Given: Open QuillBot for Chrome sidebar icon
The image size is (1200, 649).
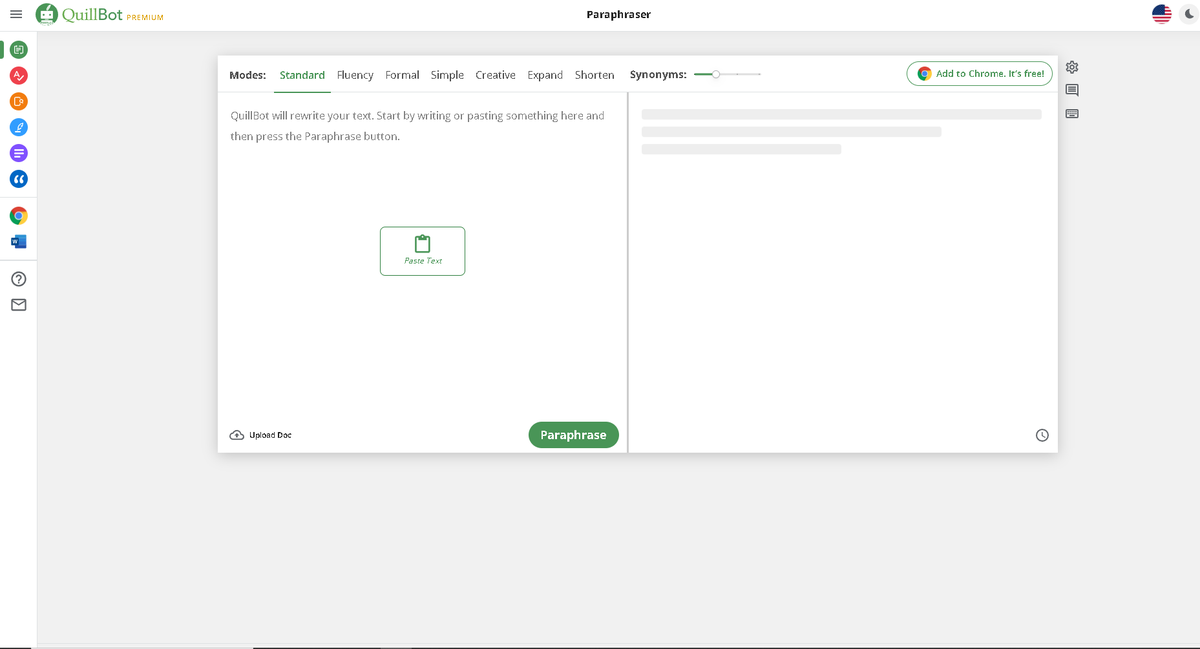Looking at the screenshot, I should tap(19, 215).
